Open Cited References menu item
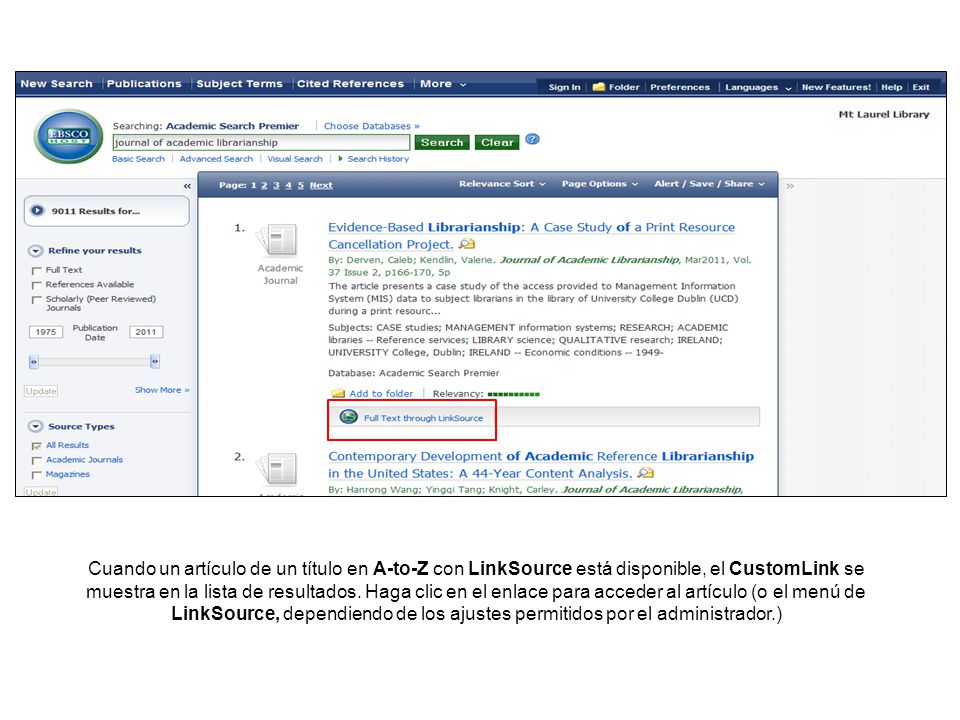 click(x=350, y=84)
